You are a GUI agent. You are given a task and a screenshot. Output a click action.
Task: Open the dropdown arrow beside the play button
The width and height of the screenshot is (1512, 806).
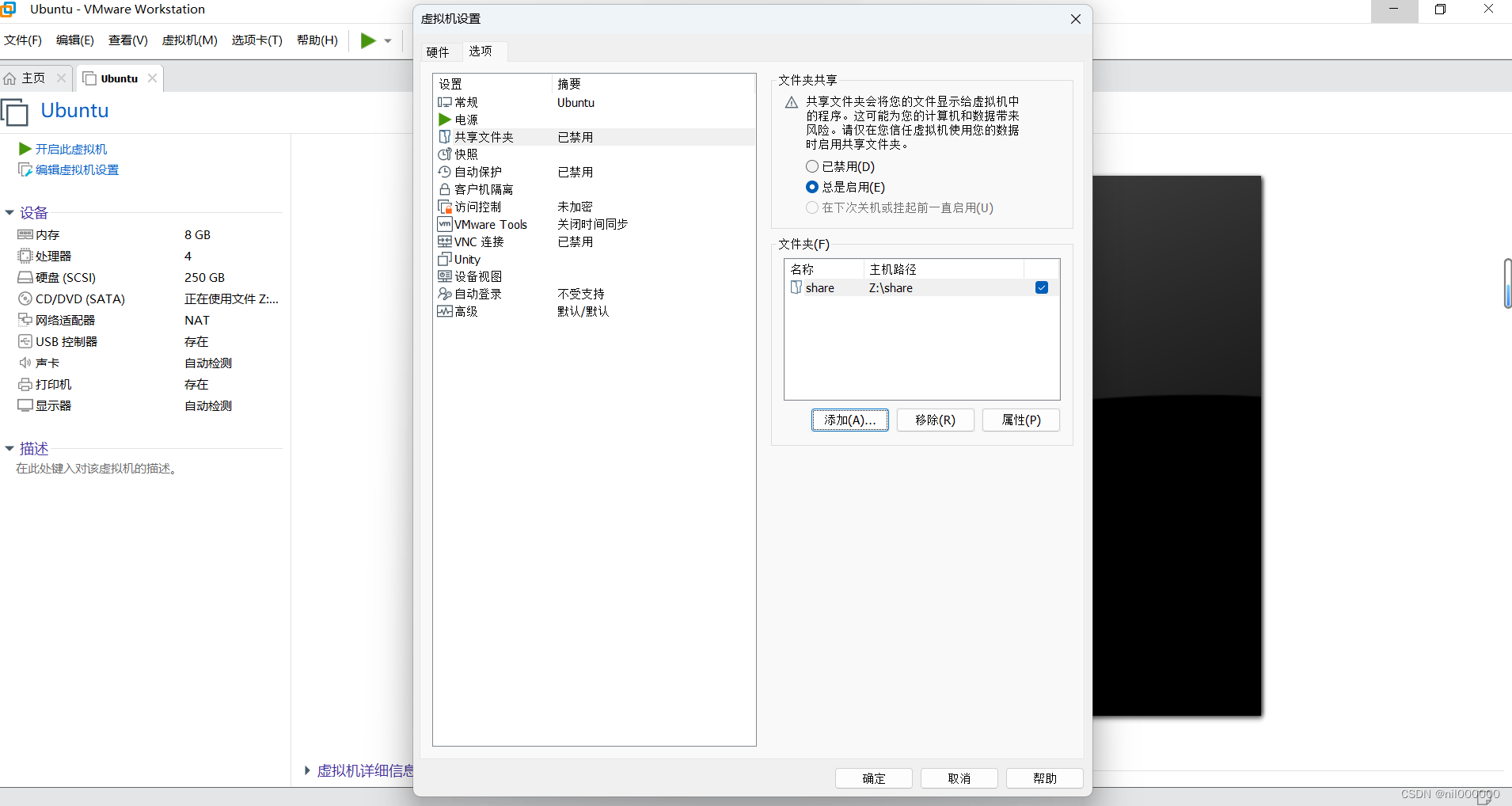(388, 40)
